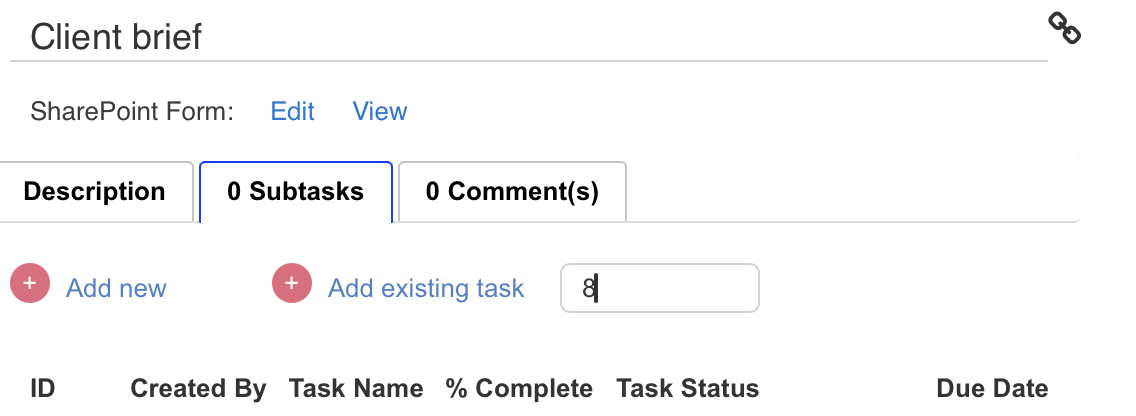1136x416 pixels.
Task: Sort by the Created By column header
Action: point(198,388)
